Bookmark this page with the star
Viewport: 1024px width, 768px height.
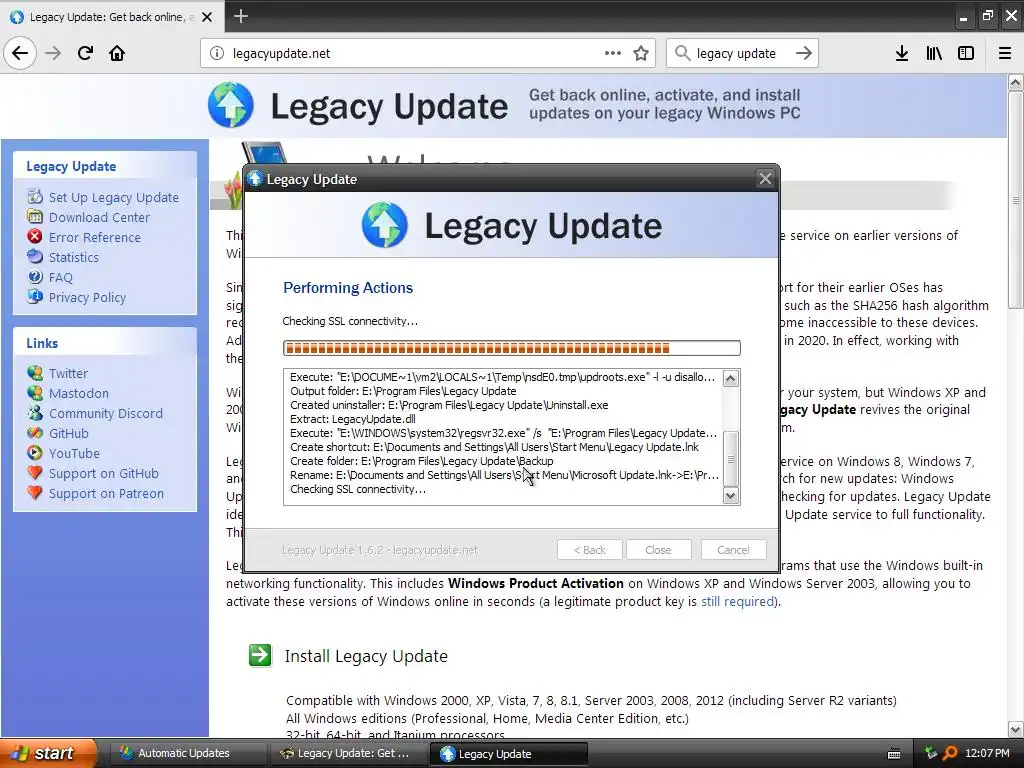point(641,53)
